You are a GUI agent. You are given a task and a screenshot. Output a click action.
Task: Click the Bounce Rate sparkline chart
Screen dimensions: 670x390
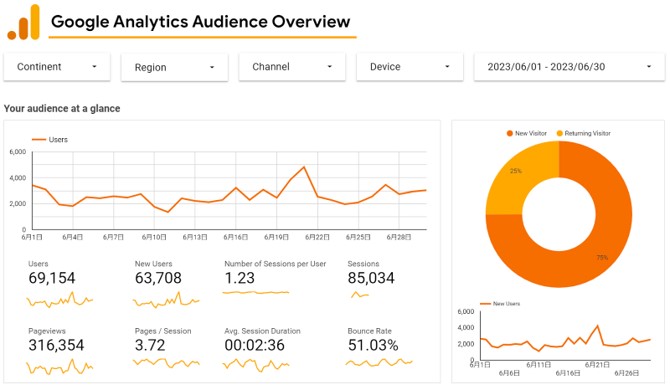379,363
